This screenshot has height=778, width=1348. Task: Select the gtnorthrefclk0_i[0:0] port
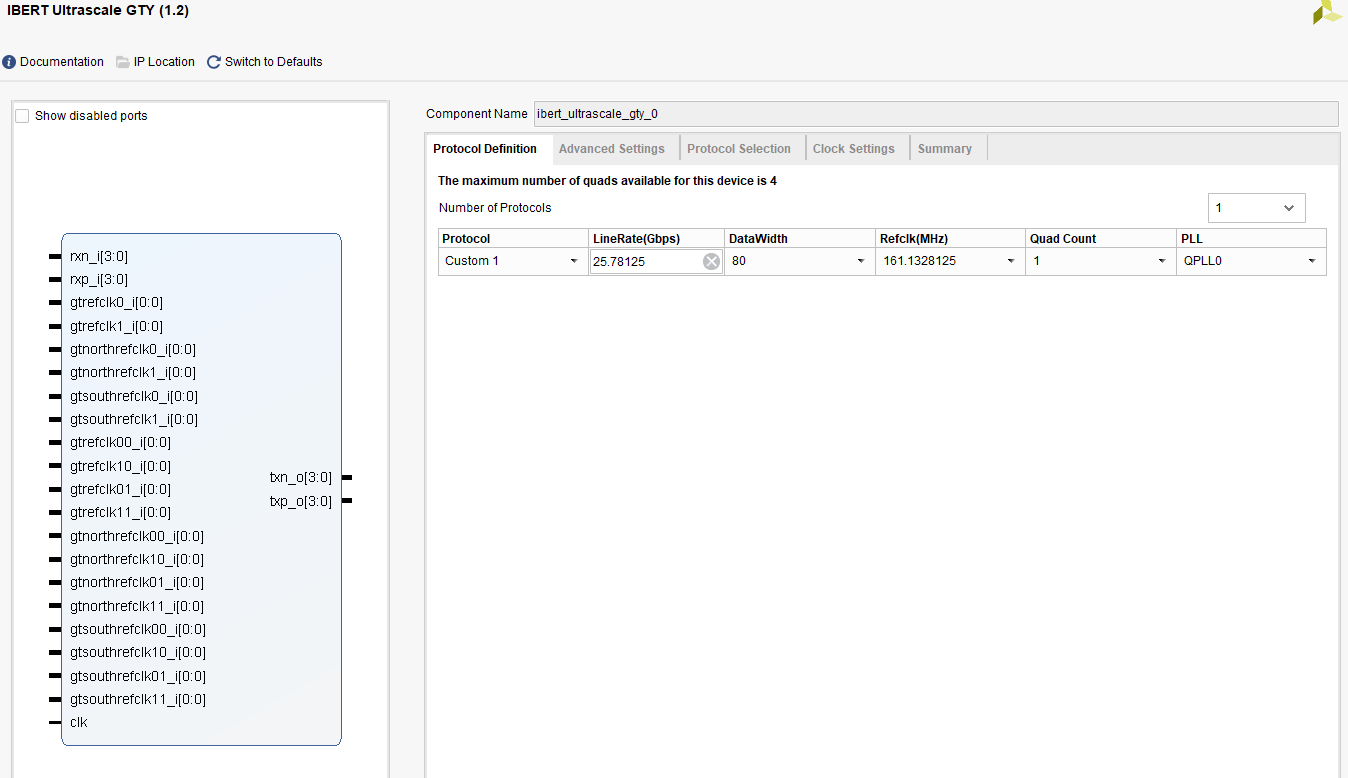pos(133,350)
